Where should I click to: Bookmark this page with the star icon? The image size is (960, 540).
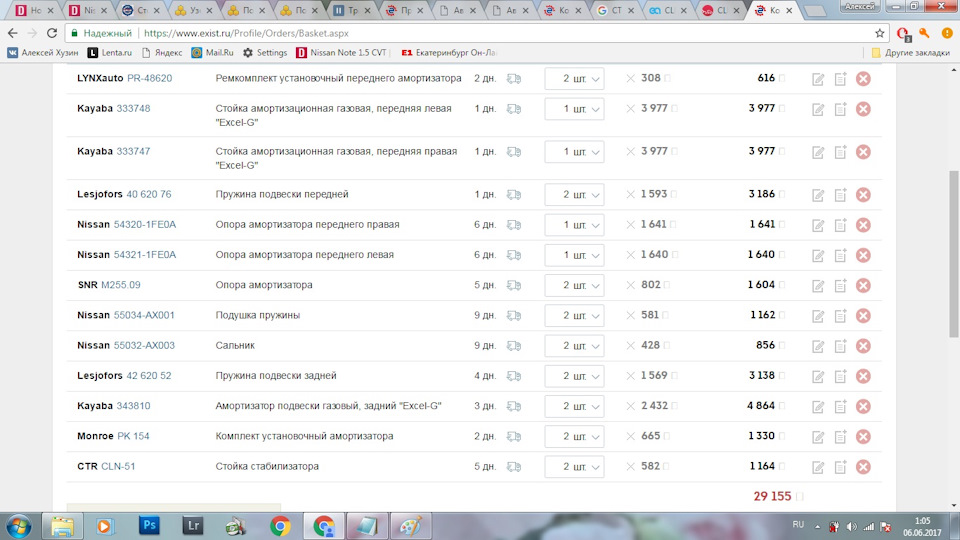tap(880, 33)
